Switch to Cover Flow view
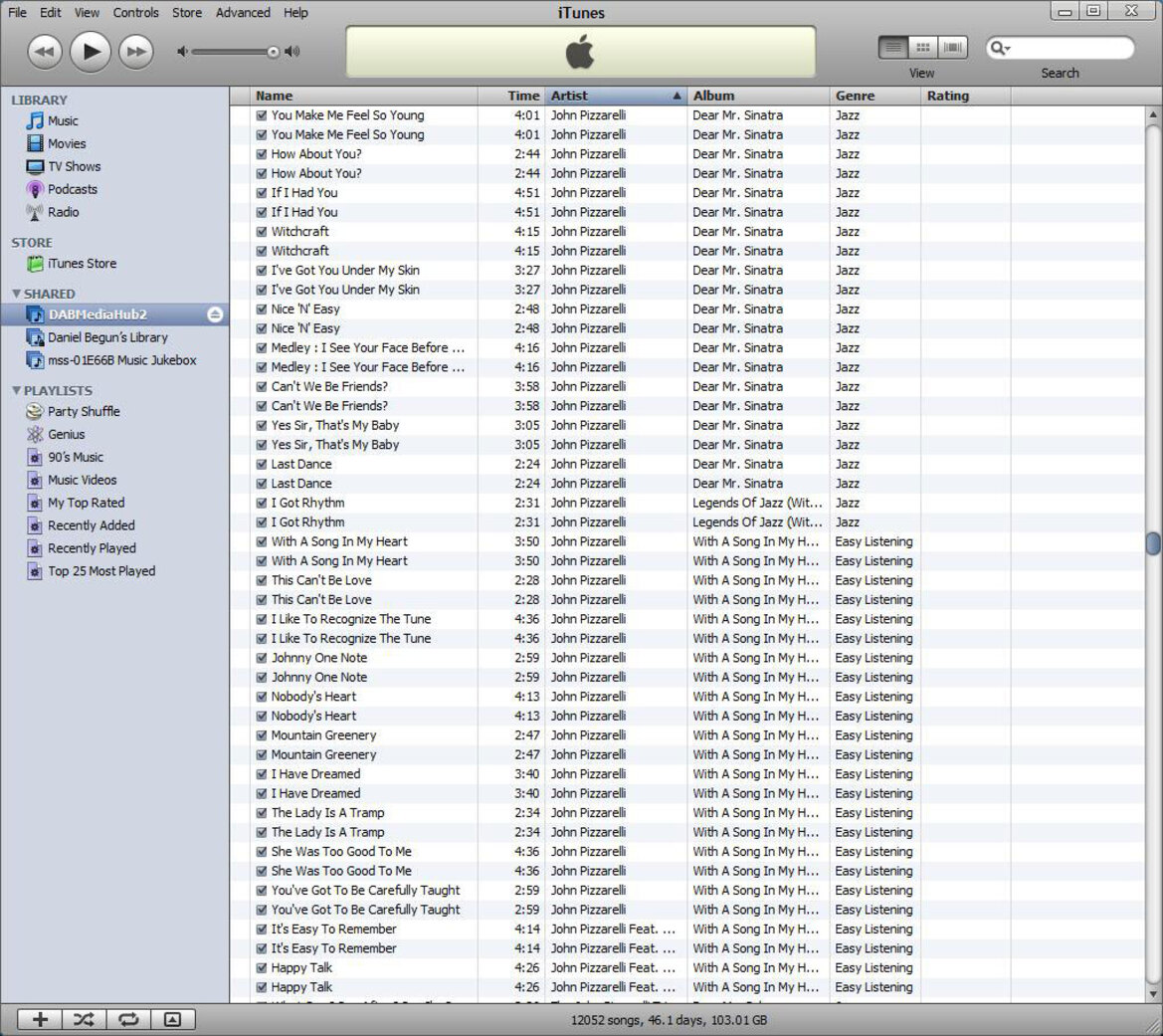 [953, 48]
